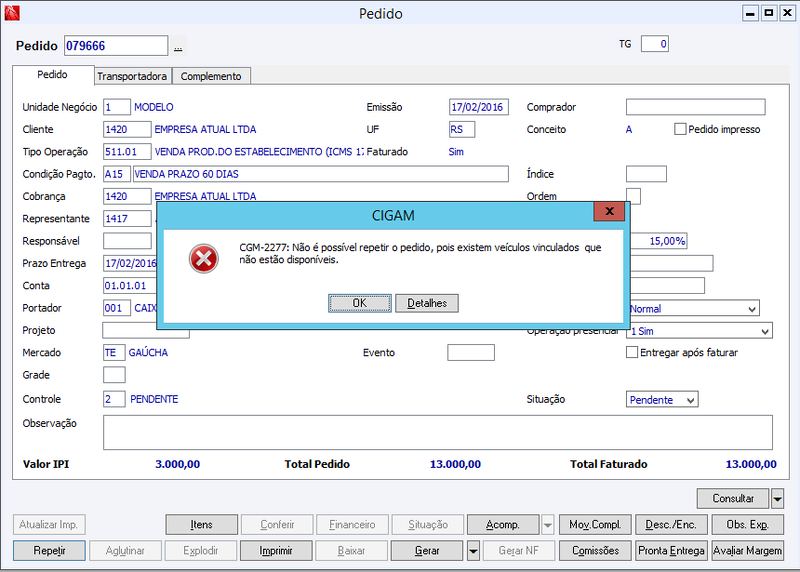Minimize the Pedido window
The width and height of the screenshot is (800, 572).
pyautogui.click(x=750, y=13)
